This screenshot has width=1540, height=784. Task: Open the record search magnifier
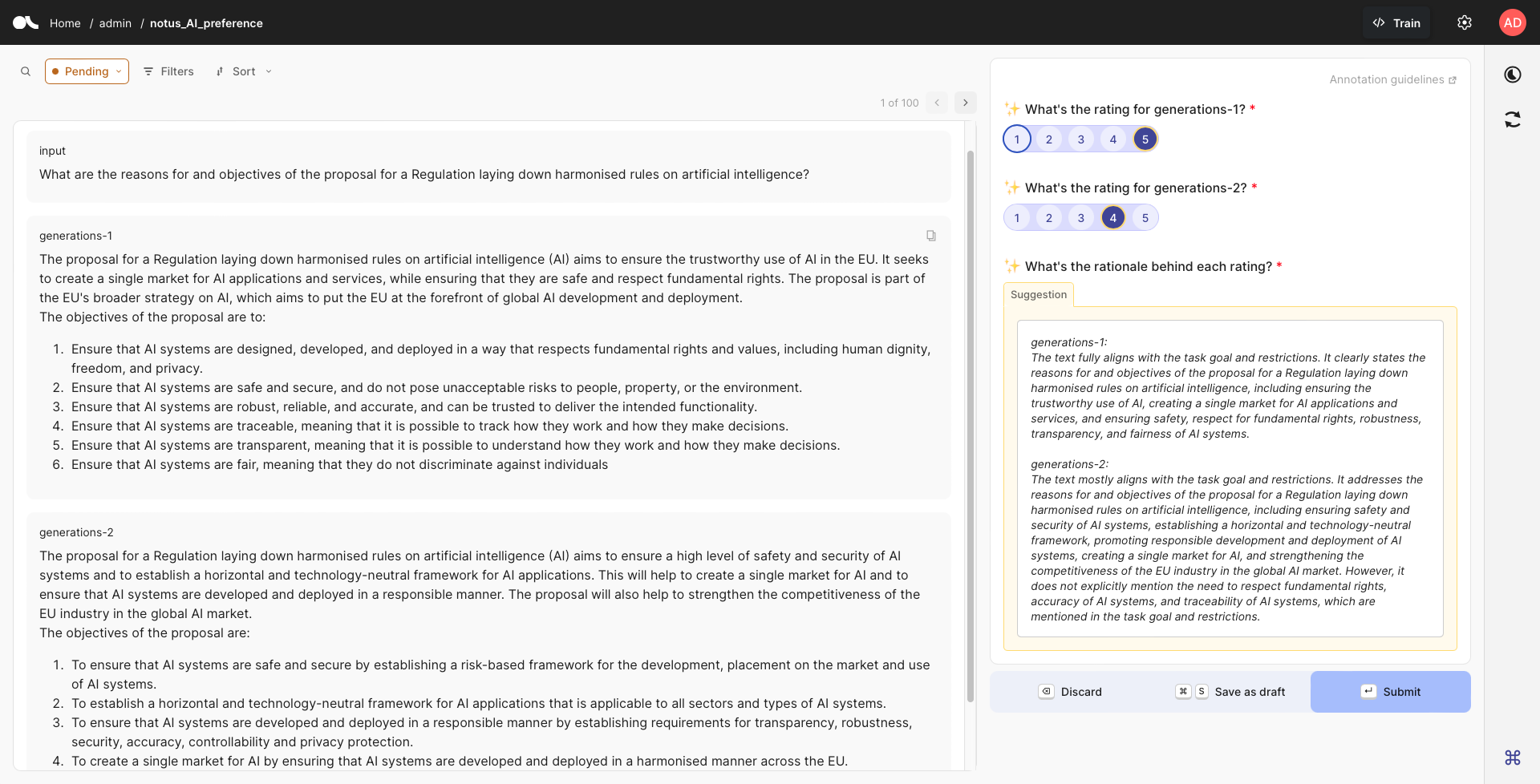tap(26, 71)
